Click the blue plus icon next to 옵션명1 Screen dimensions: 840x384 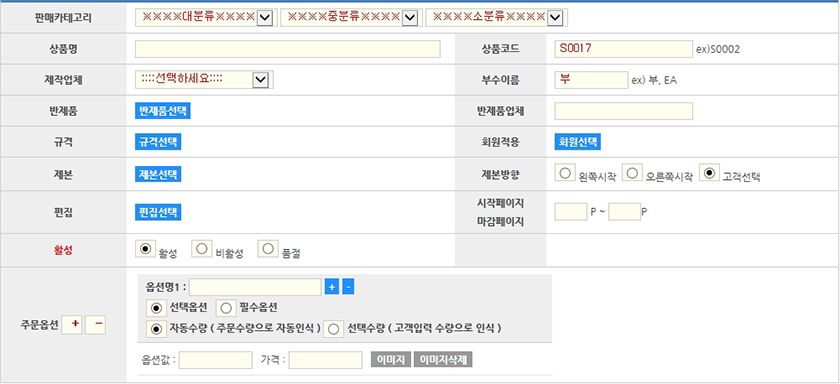point(332,287)
